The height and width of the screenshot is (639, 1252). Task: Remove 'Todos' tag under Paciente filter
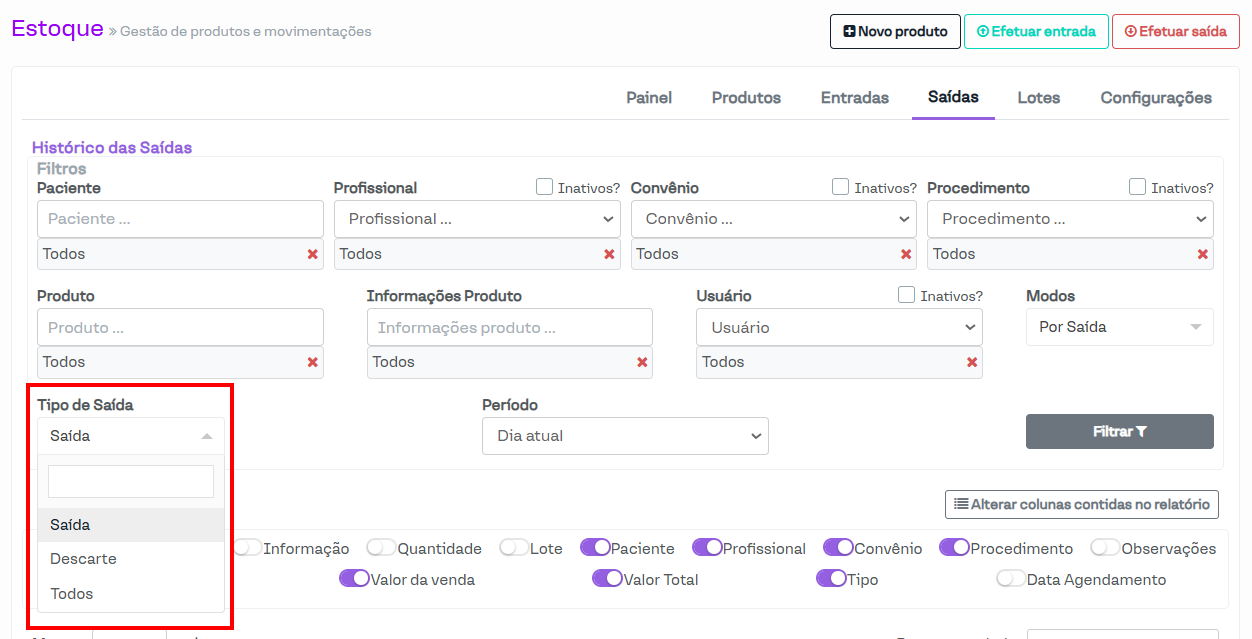312,254
